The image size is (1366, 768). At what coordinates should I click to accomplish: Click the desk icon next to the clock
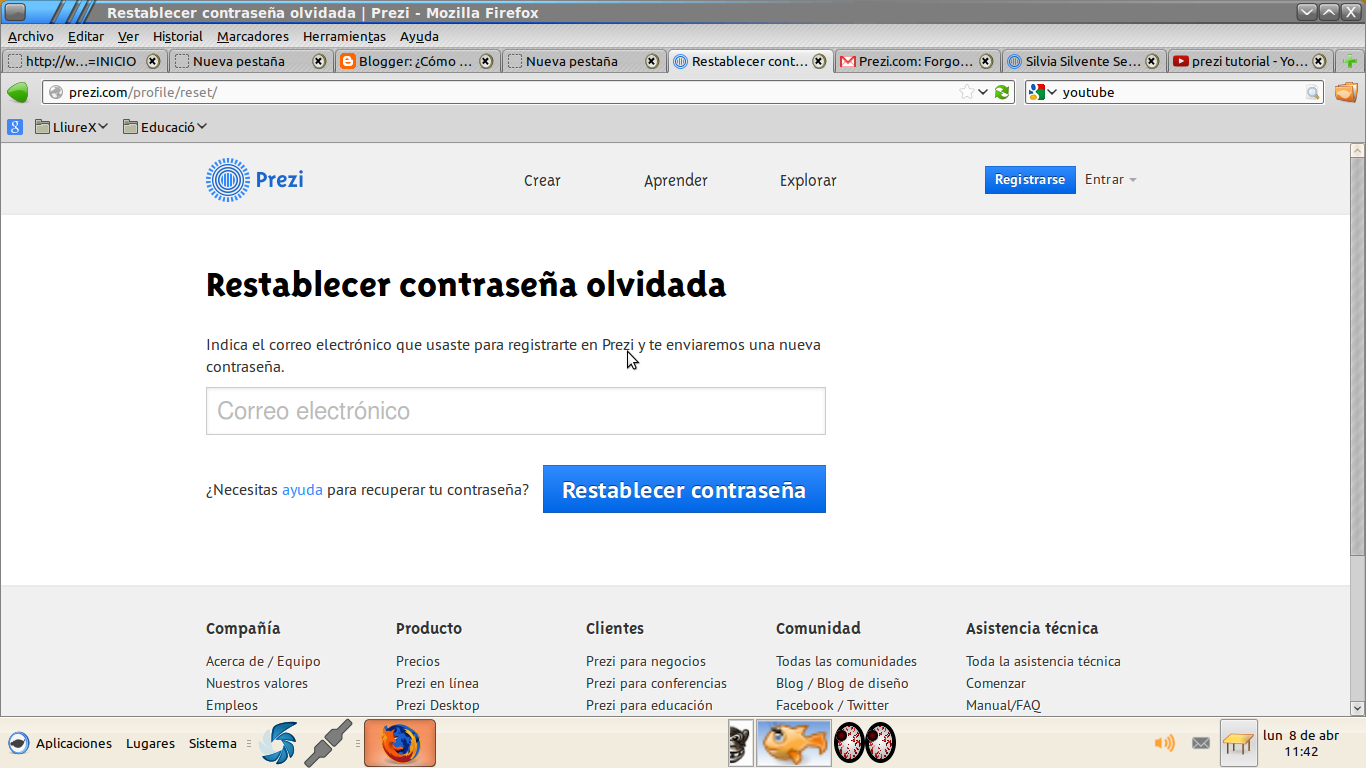pyautogui.click(x=1238, y=743)
